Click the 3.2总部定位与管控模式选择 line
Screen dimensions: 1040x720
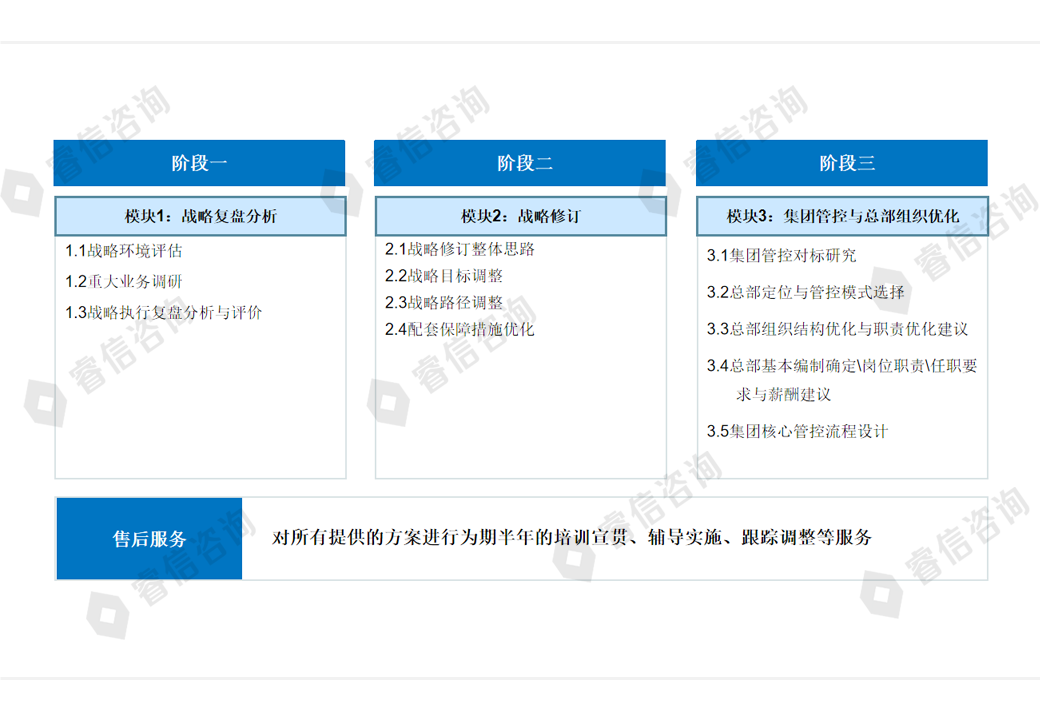pyautogui.click(x=805, y=293)
